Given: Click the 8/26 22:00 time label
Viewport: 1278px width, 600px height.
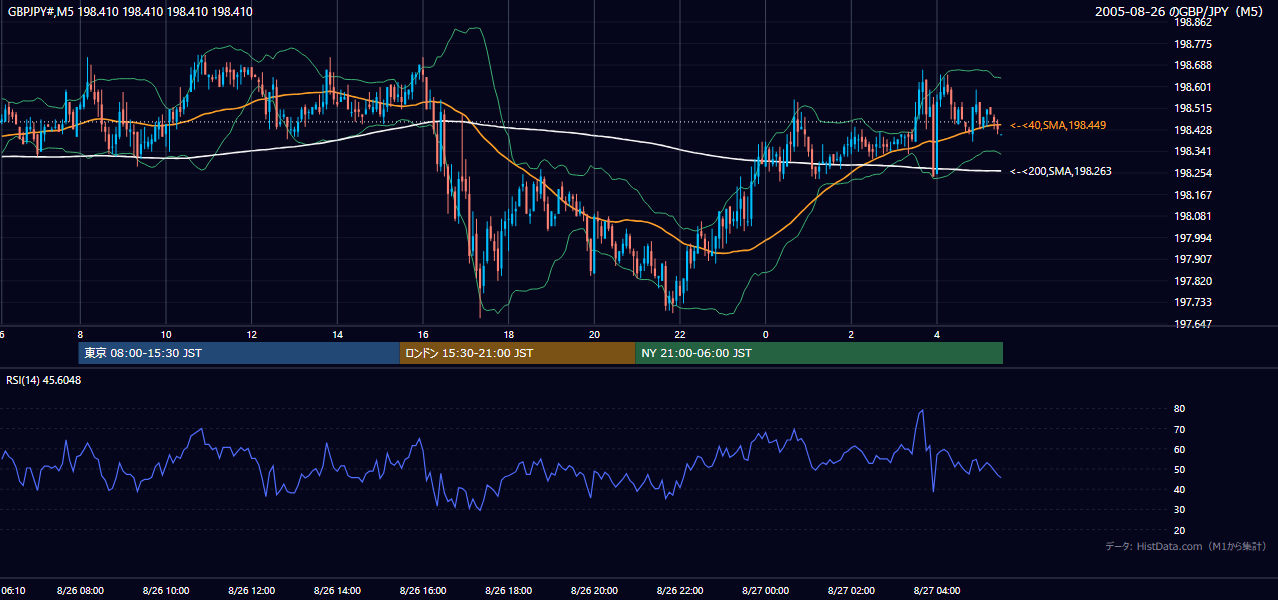Looking at the screenshot, I should tap(679, 590).
